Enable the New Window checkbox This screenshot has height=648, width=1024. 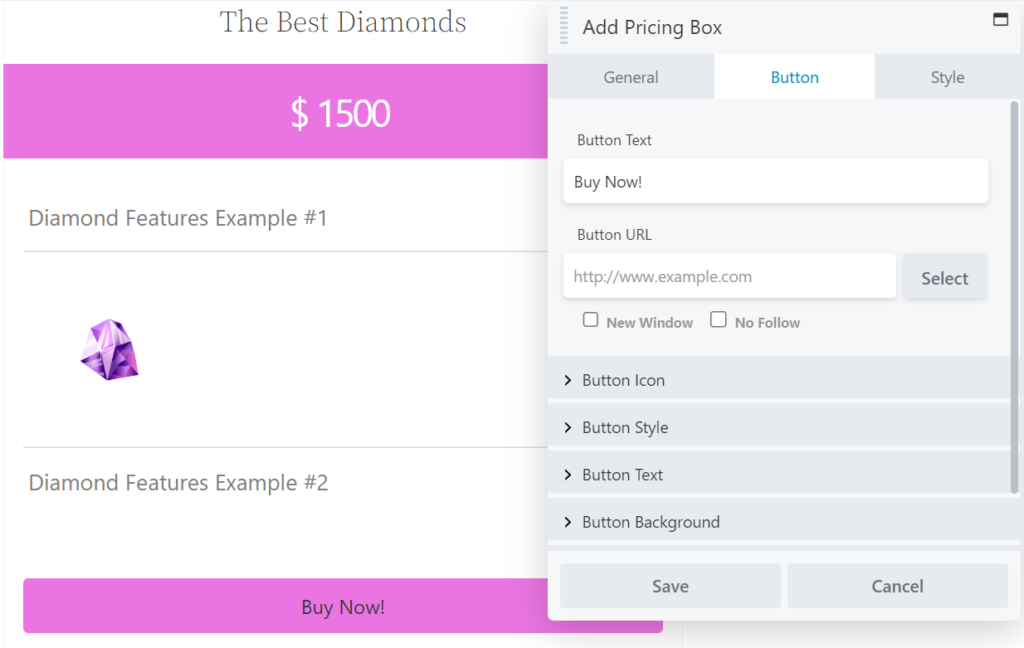click(x=590, y=319)
